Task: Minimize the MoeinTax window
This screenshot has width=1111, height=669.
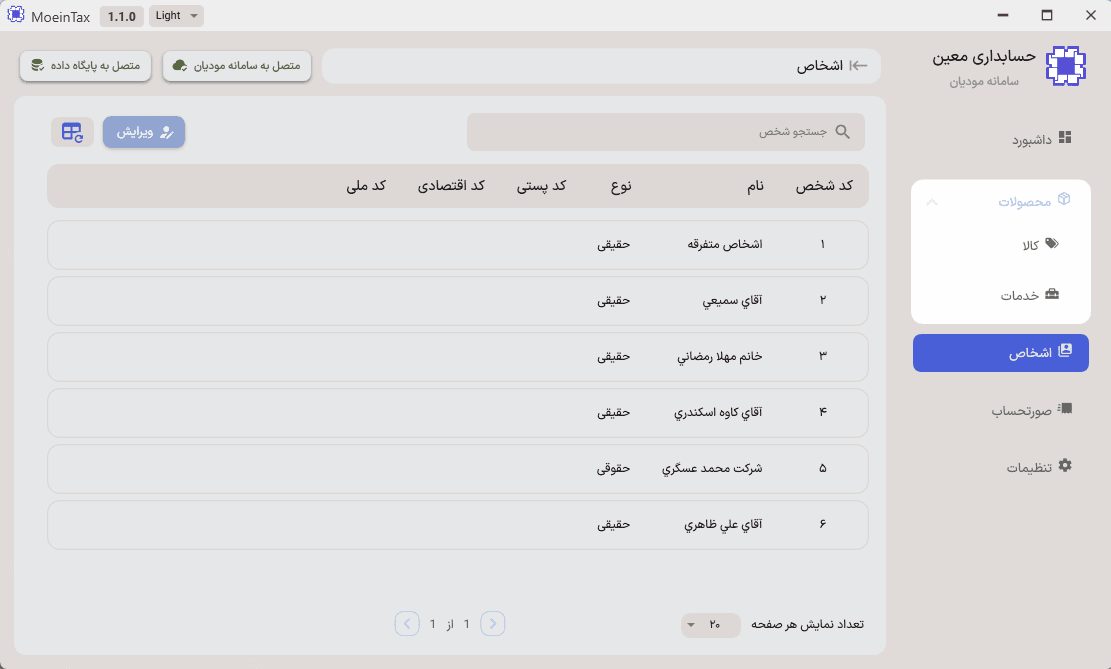Action: (1003, 15)
